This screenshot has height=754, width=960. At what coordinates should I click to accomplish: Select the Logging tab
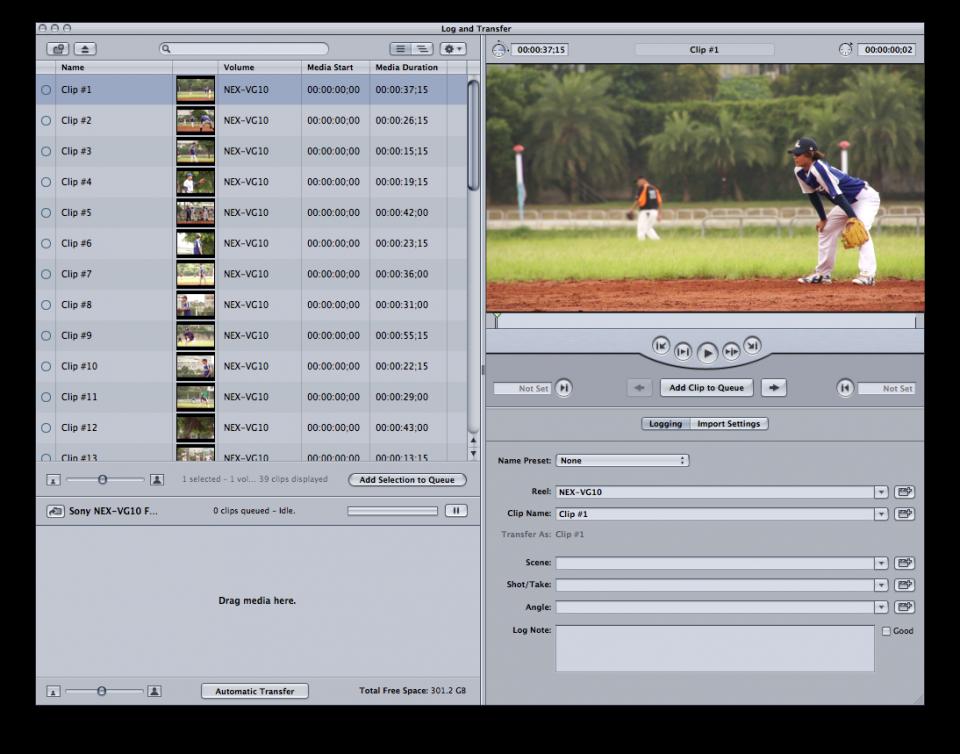(665, 424)
